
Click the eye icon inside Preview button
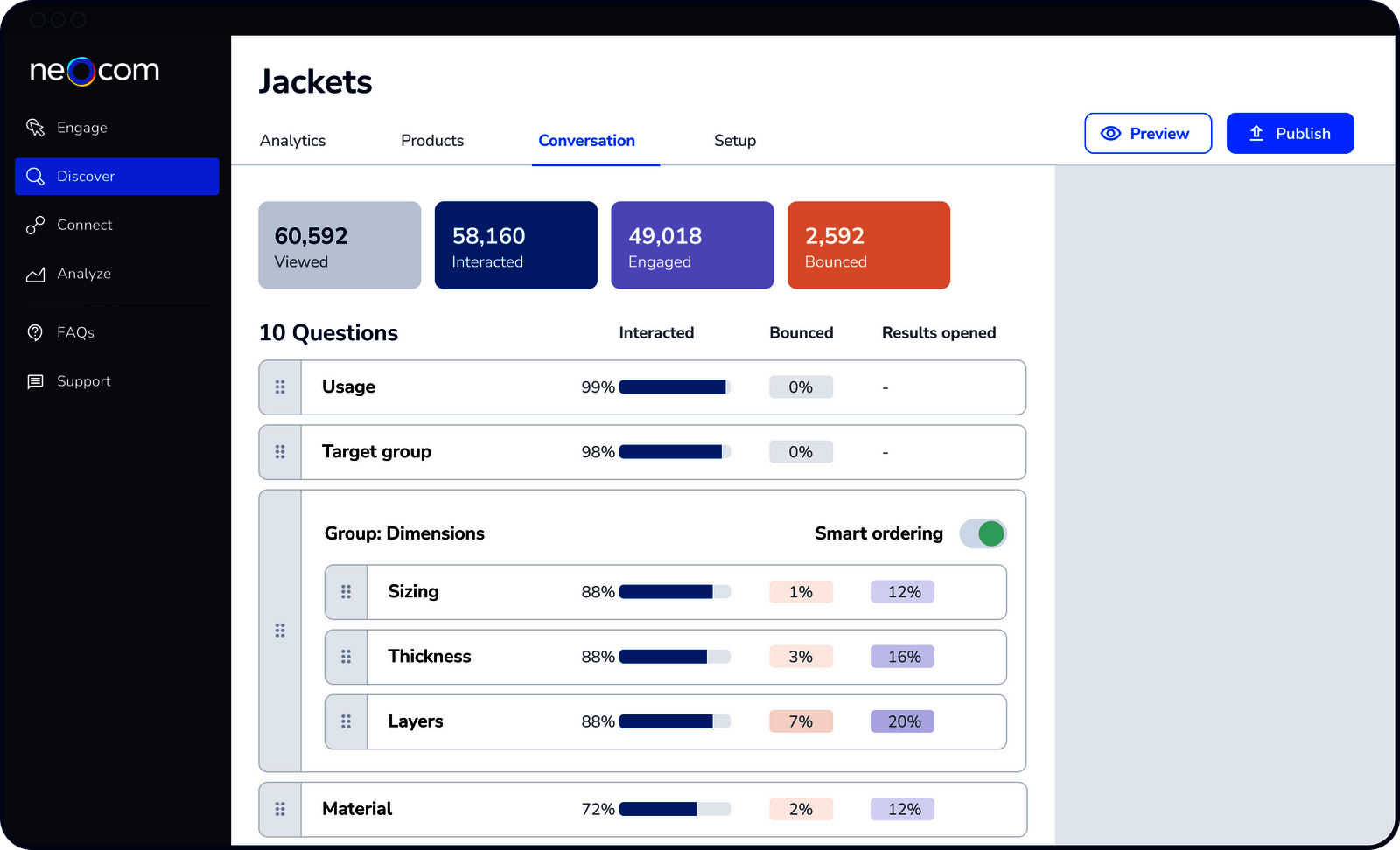point(1111,133)
